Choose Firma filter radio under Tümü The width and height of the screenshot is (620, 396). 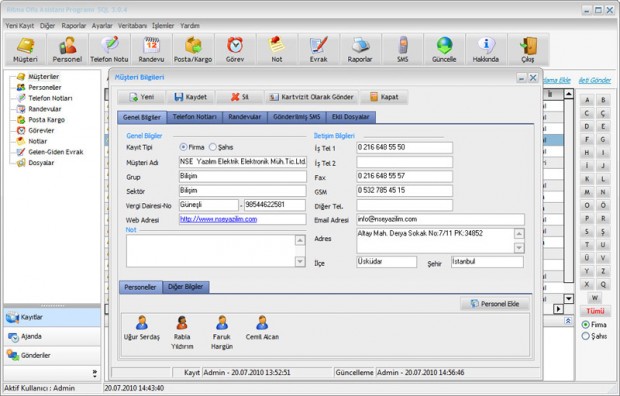[x=586, y=324]
